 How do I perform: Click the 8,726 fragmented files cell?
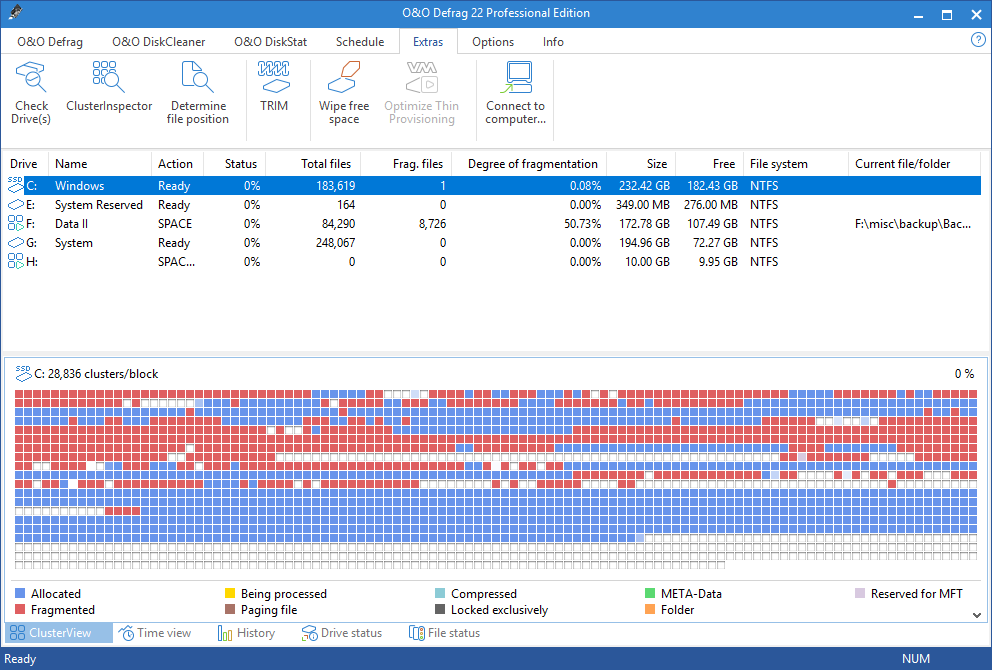coord(432,223)
